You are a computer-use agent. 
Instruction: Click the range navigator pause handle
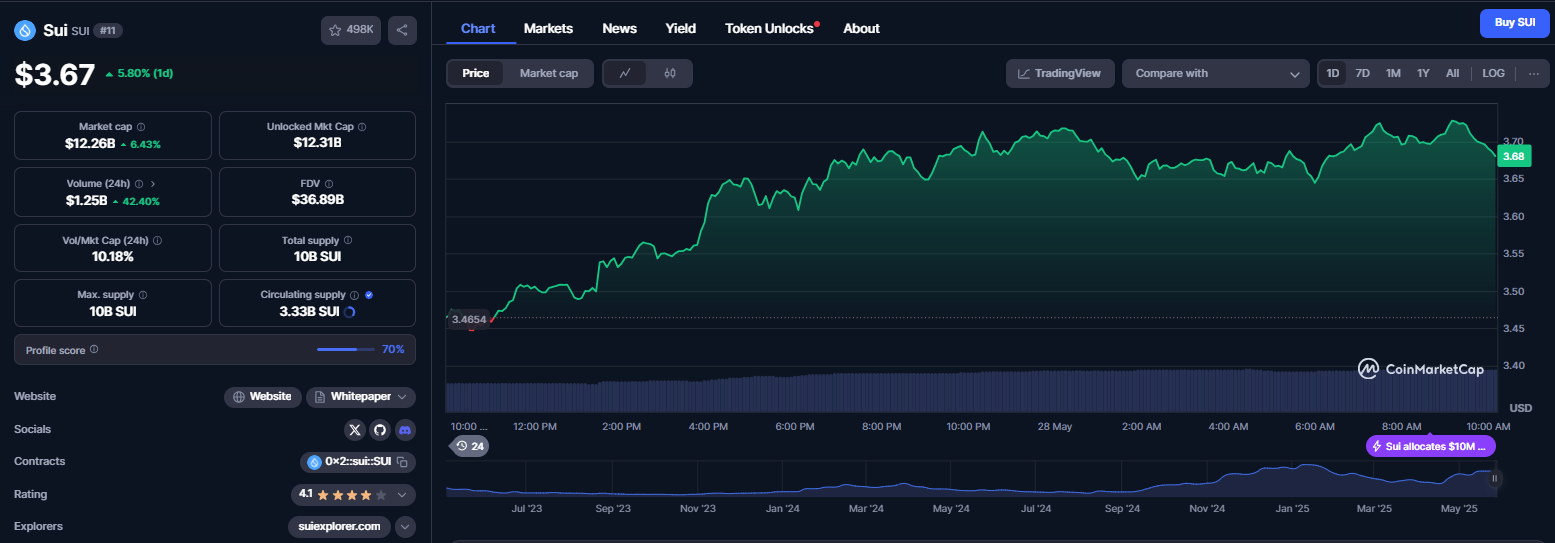(1495, 479)
